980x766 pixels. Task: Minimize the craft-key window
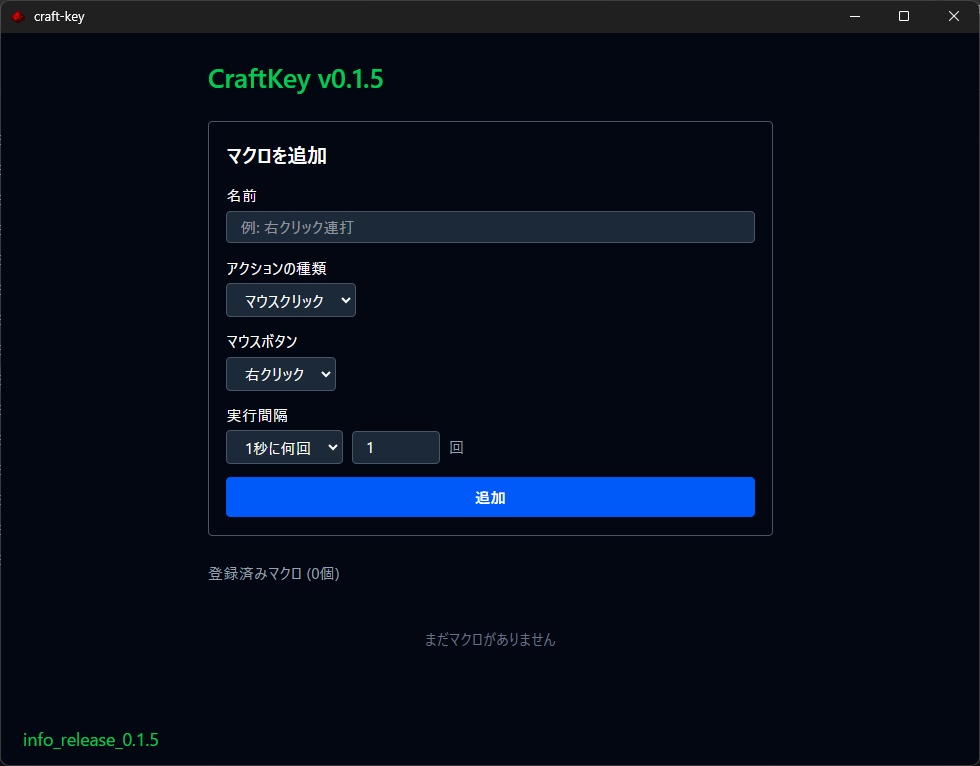pos(854,16)
